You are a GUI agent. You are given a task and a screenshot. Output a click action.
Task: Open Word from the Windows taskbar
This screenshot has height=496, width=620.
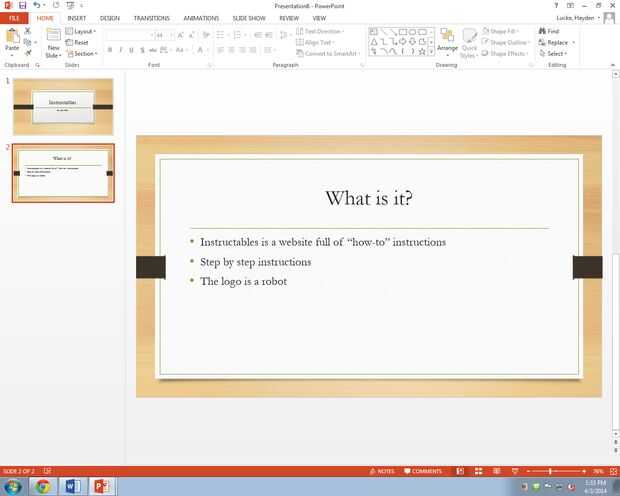[72, 486]
